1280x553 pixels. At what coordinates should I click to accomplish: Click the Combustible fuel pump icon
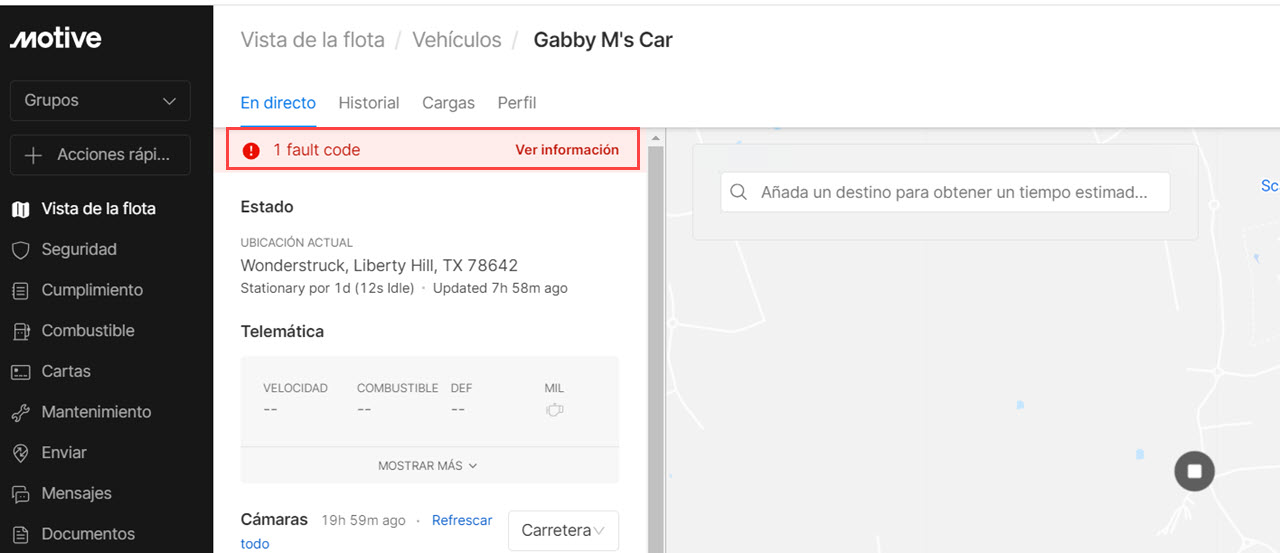click(x=21, y=331)
